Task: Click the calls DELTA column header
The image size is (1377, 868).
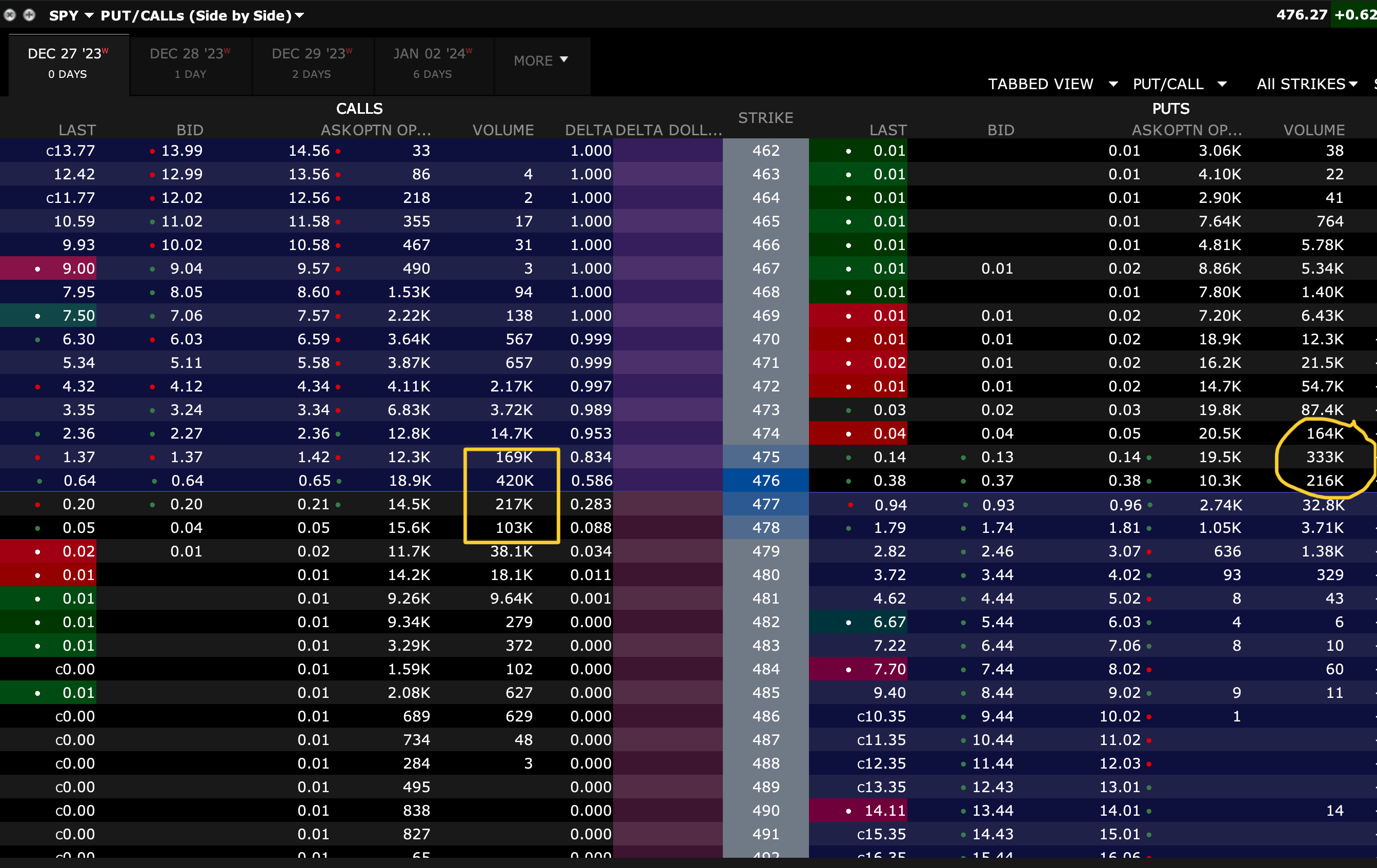Action: pyautogui.click(x=588, y=130)
